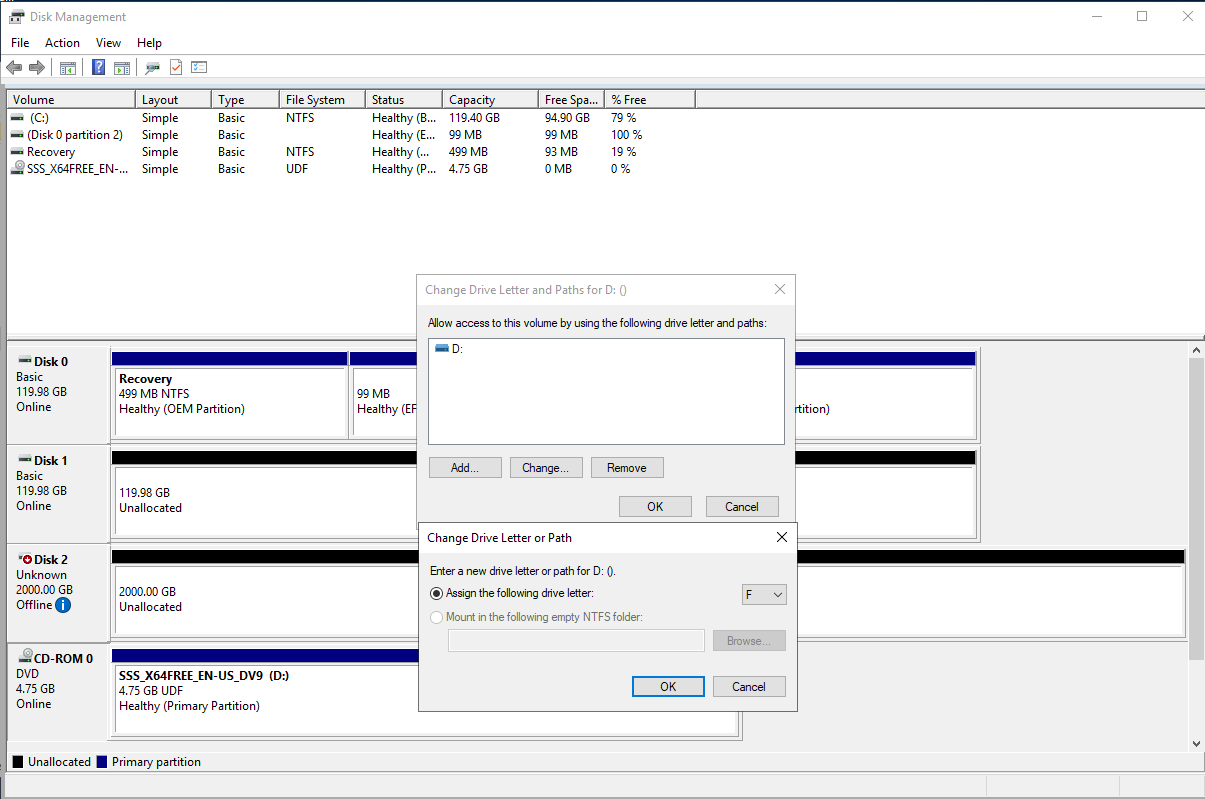The height and width of the screenshot is (799, 1205).
Task: Click the vertical scrollbar thumb in disk view
Action: click(1196, 509)
